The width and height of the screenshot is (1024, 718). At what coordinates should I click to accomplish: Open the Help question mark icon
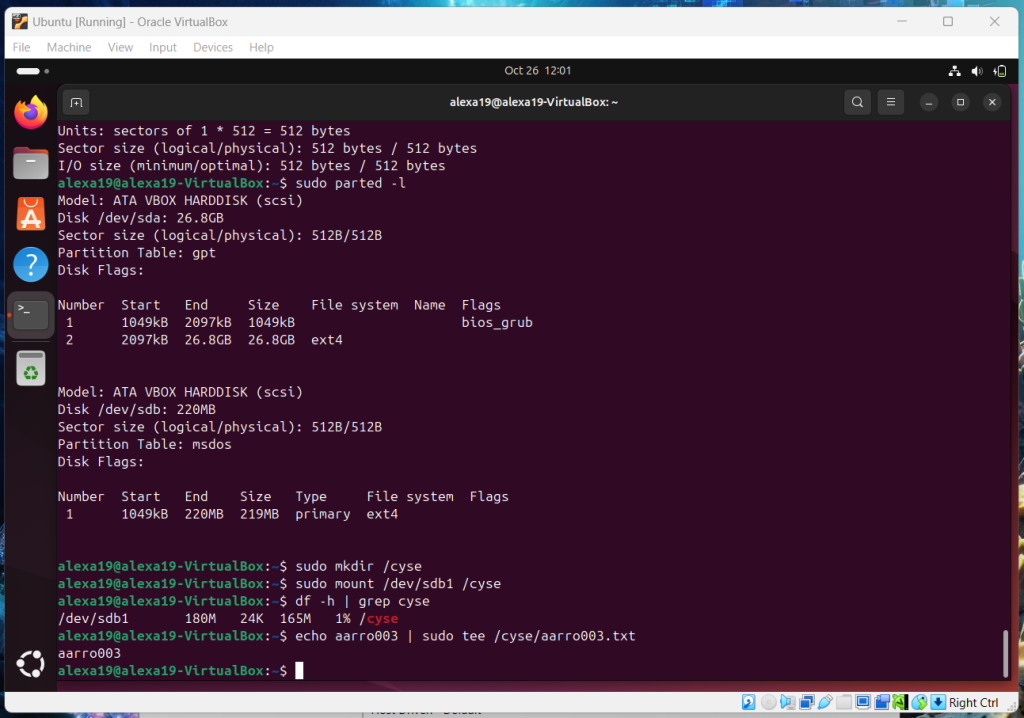31,264
